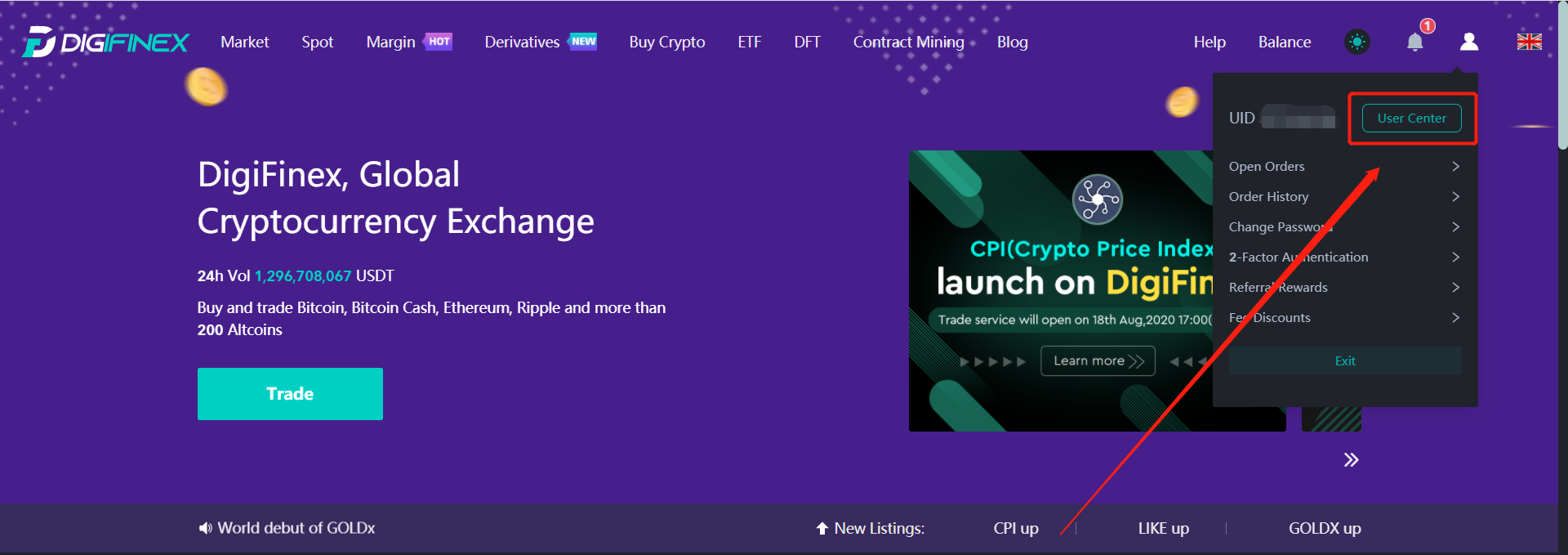Expand the Fee Discounts arrow
This screenshot has width=1568, height=555.
[1455, 317]
